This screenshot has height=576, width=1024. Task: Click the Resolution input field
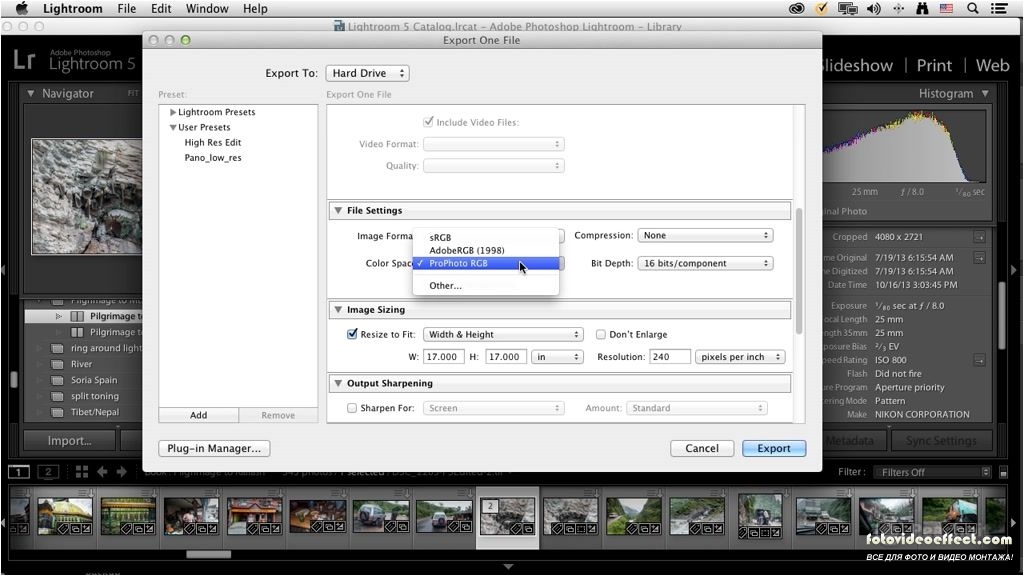pyautogui.click(x=670, y=357)
